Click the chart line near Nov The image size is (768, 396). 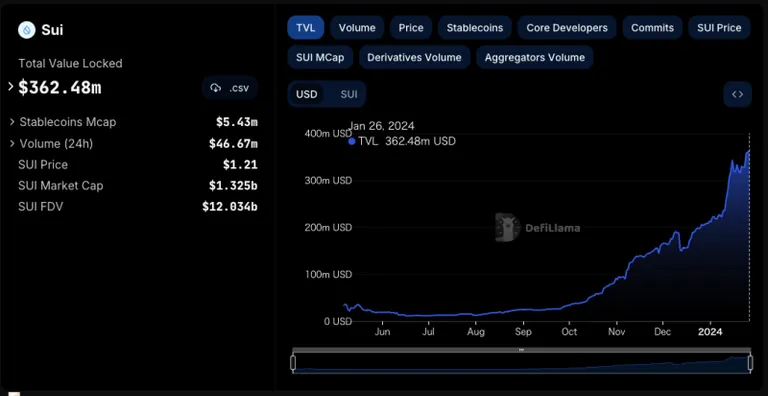(x=617, y=281)
